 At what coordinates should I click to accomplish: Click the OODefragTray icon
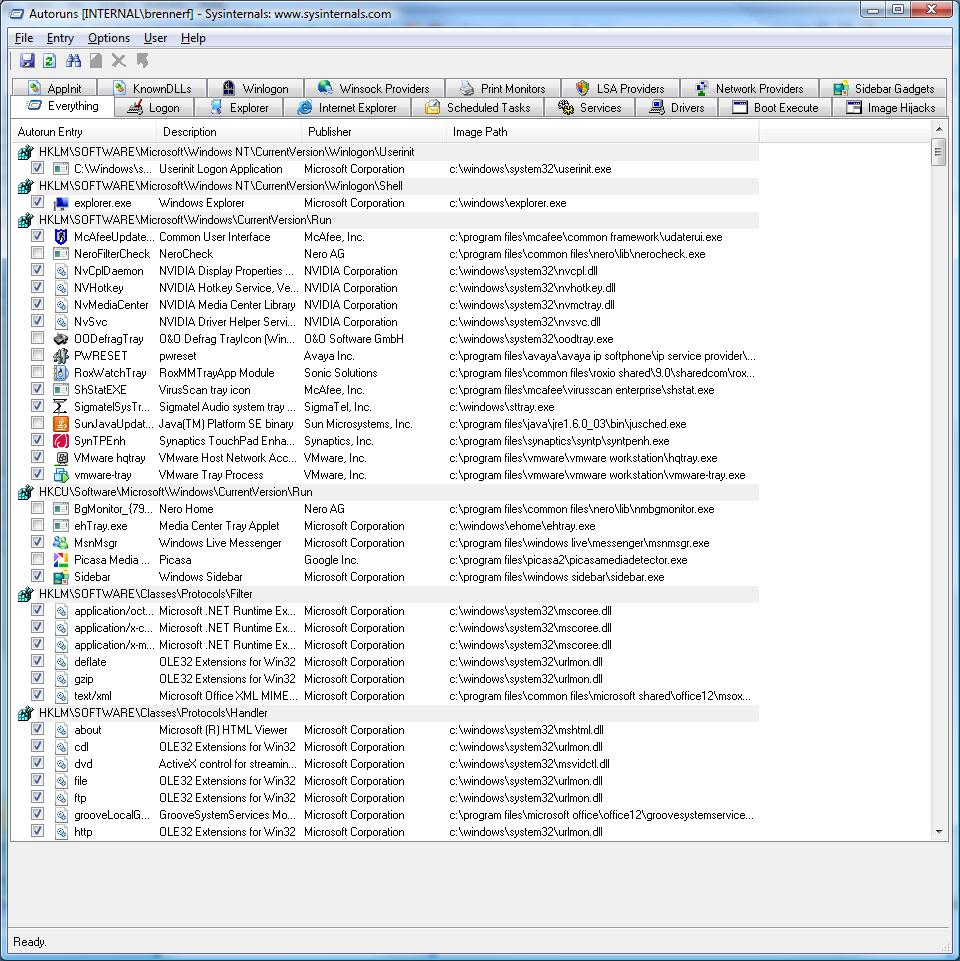pyautogui.click(x=61, y=339)
